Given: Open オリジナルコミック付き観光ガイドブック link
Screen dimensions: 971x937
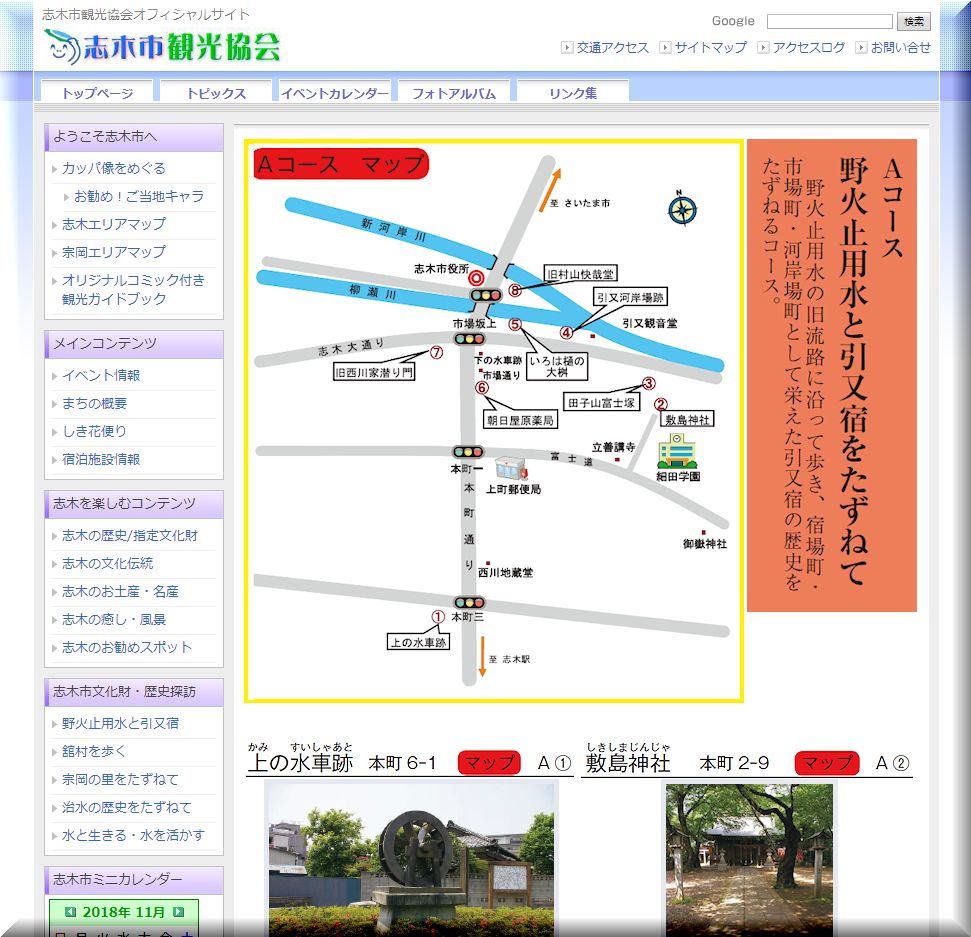Looking at the screenshot, I should click(x=133, y=289).
